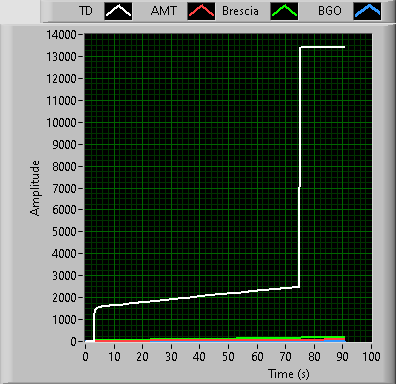Click the Amplitude y-axis label
Image resolution: width=396 pixels, height=384 pixels.
[35, 188]
